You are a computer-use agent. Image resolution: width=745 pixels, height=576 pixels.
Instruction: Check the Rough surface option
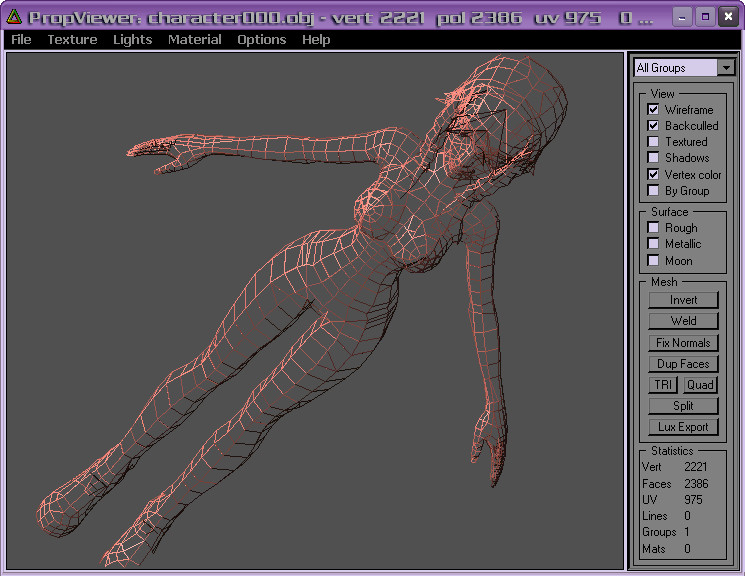653,228
